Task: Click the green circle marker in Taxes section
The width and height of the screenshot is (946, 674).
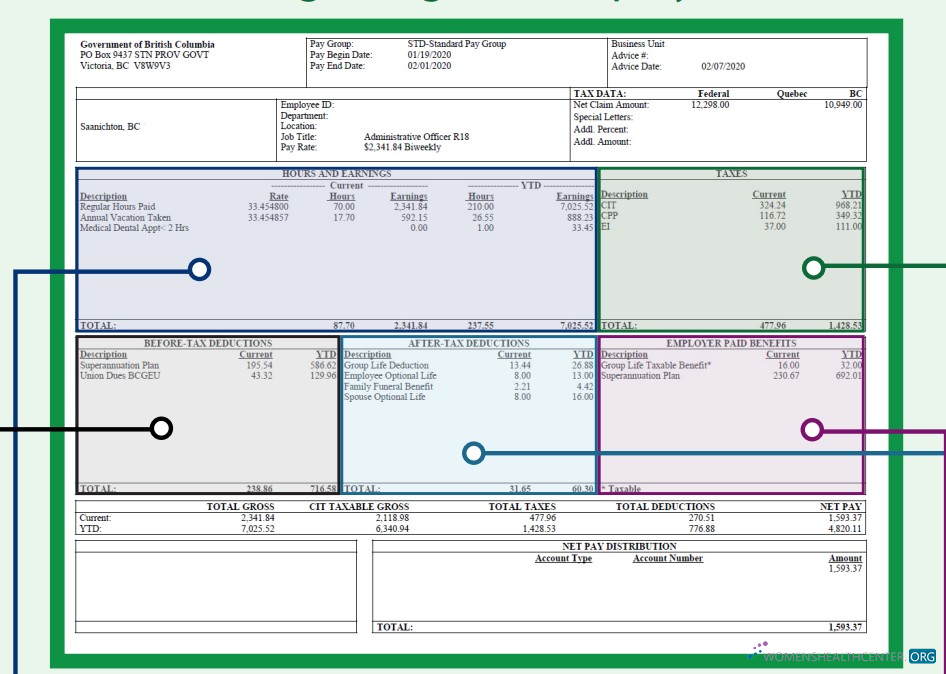Action: pyautogui.click(x=814, y=268)
